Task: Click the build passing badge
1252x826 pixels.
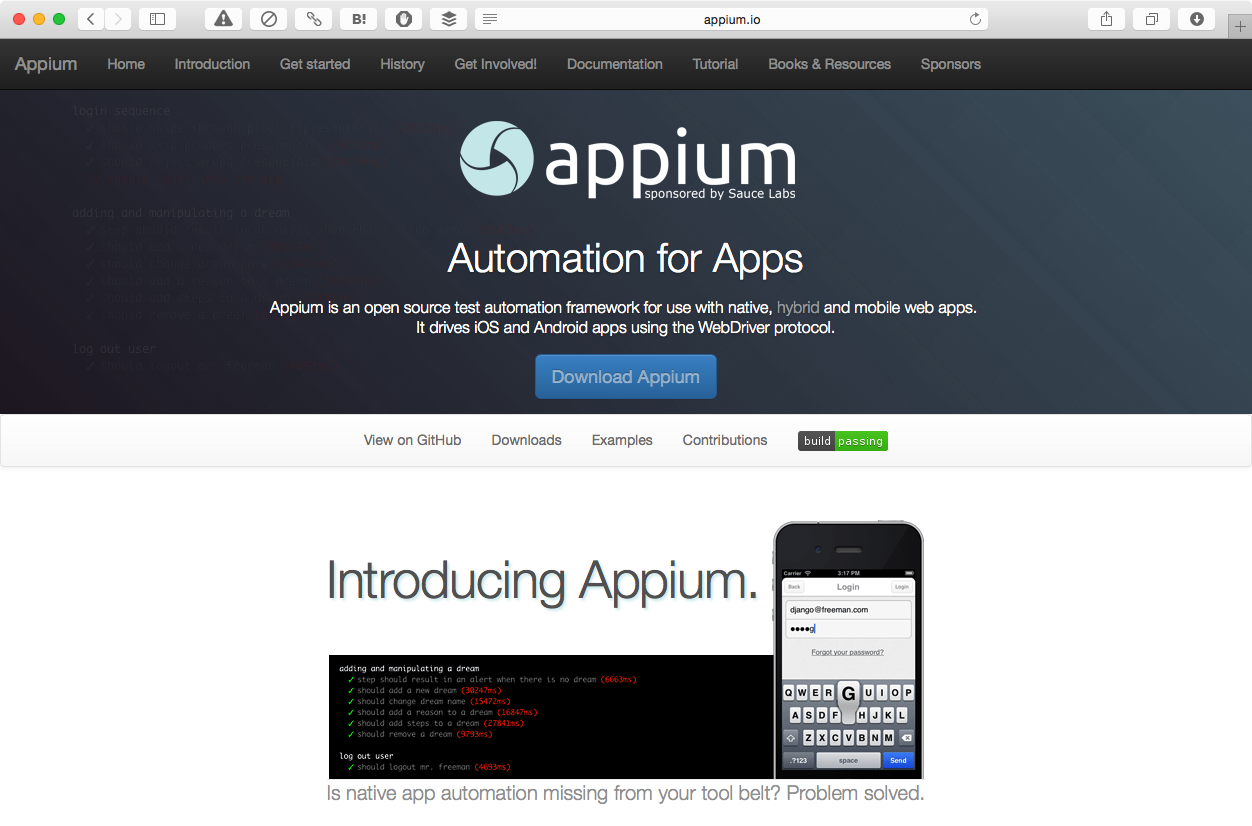Action: [x=842, y=441]
